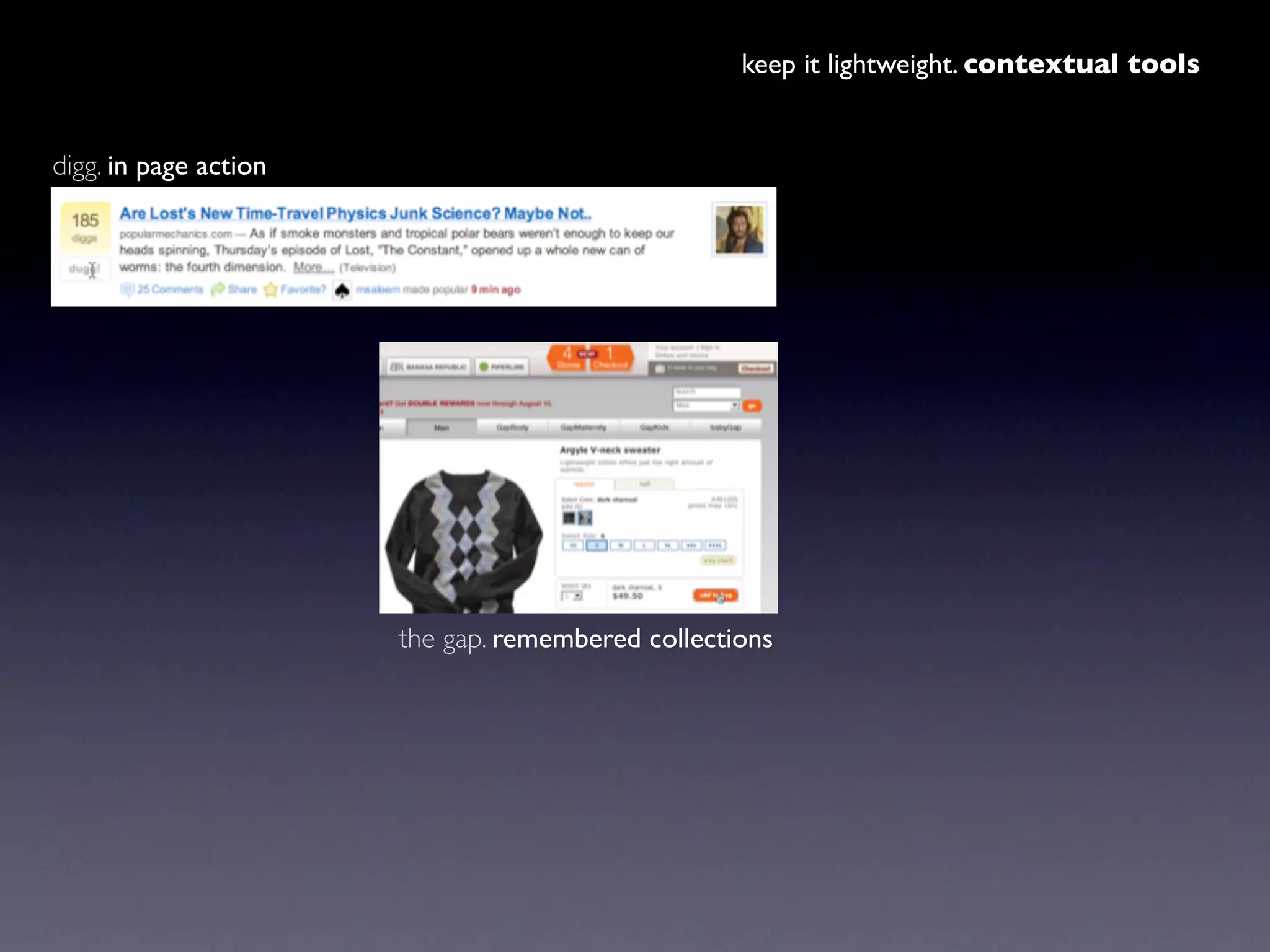Select size M box

coord(621,545)
